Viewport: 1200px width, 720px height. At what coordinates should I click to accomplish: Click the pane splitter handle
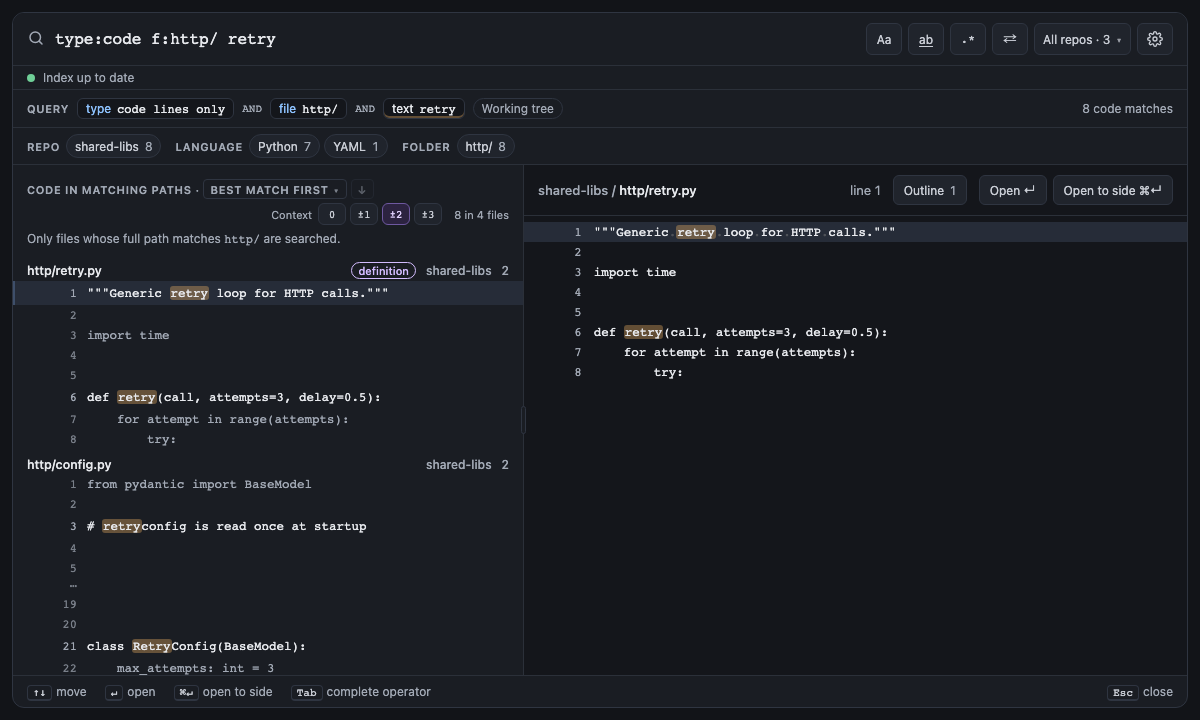pyautogui.click(x=523, y=421)
